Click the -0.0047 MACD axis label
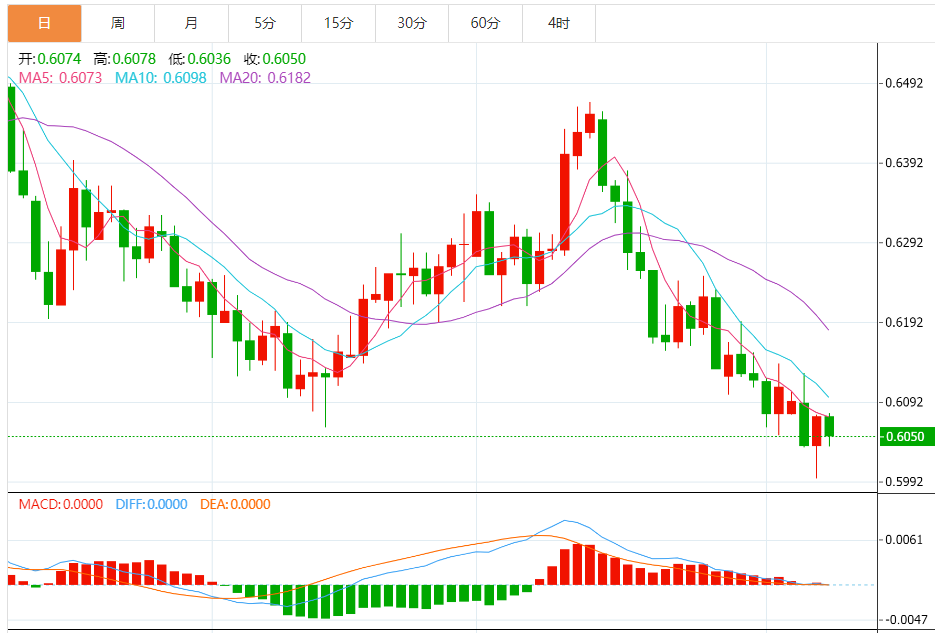 click(904, 619)
